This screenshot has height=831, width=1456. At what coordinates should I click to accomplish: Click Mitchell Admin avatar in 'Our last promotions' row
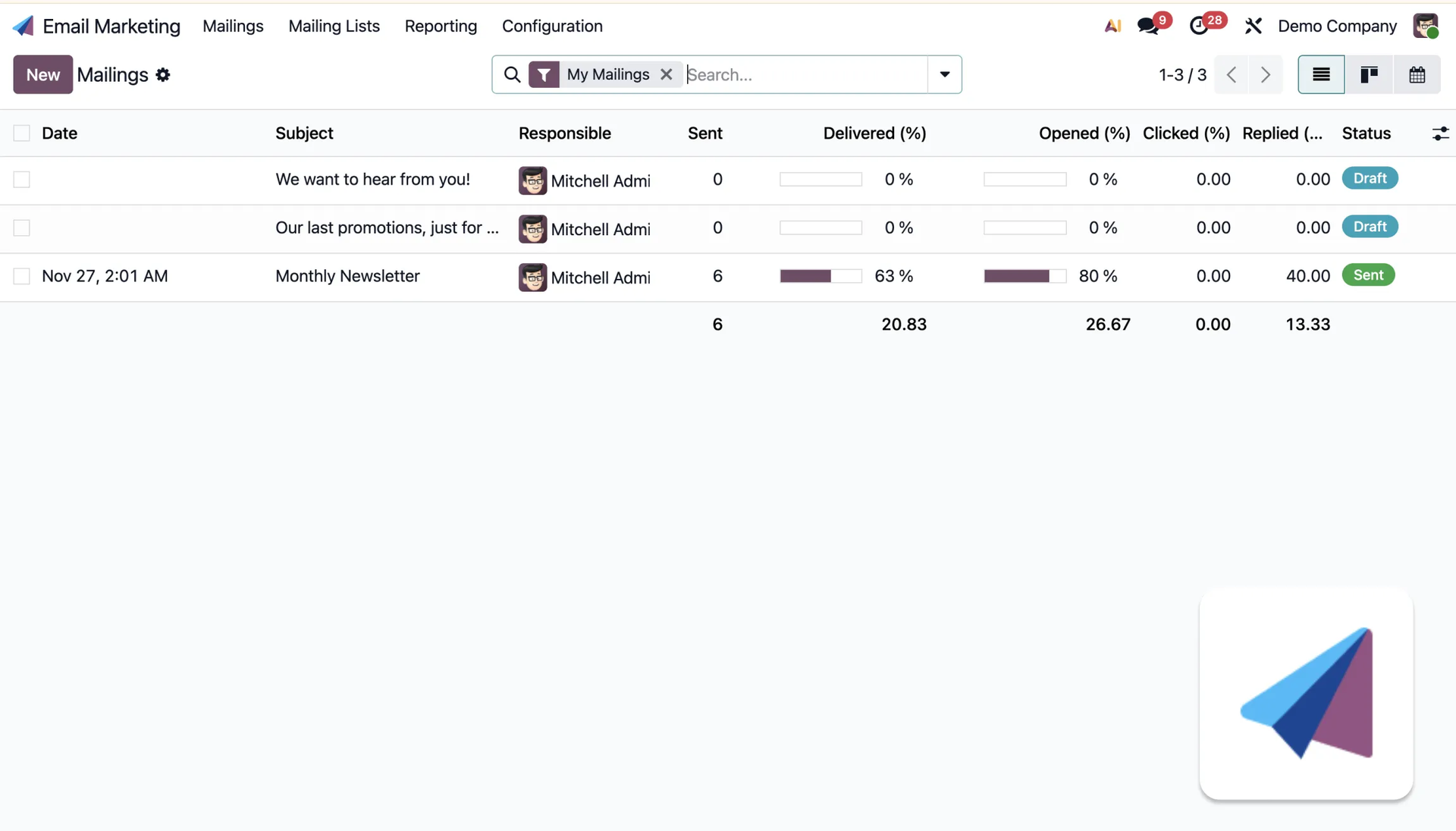click(532, 229)
